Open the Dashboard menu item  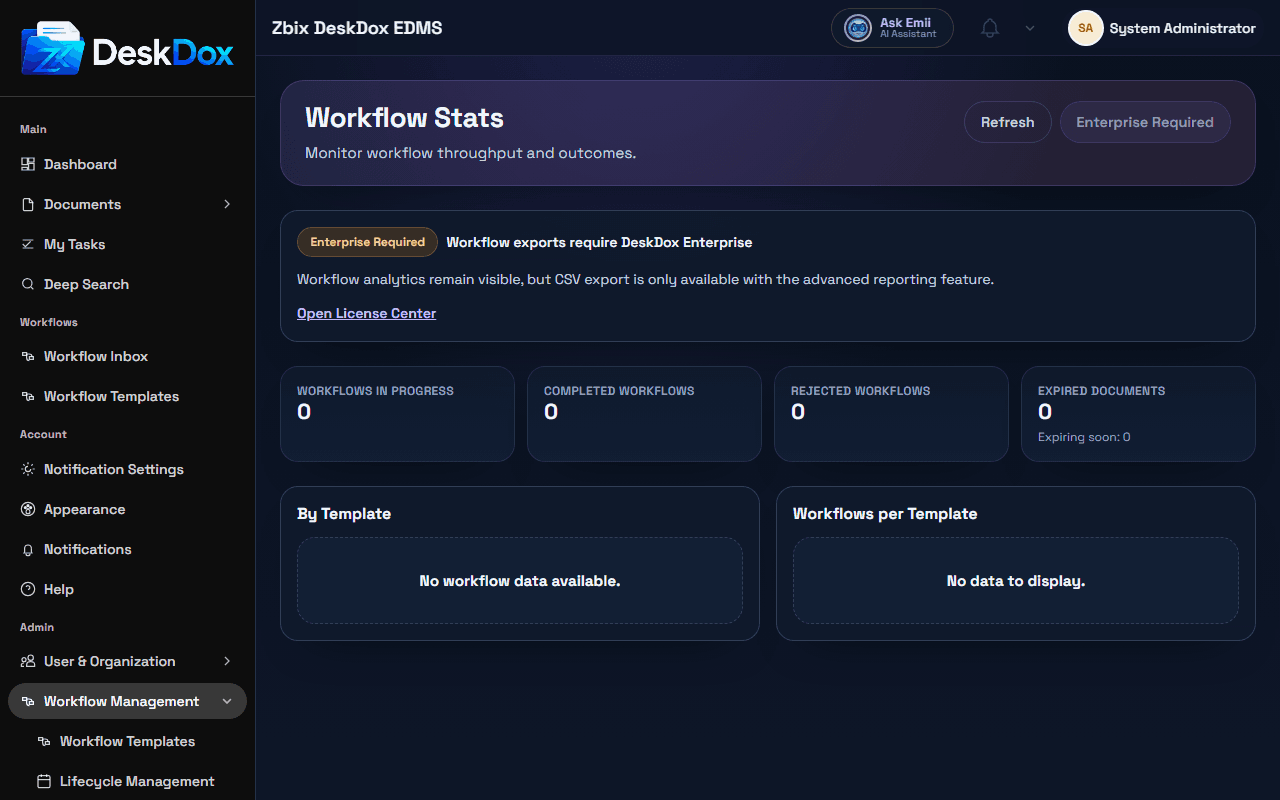tap(127, 164)
